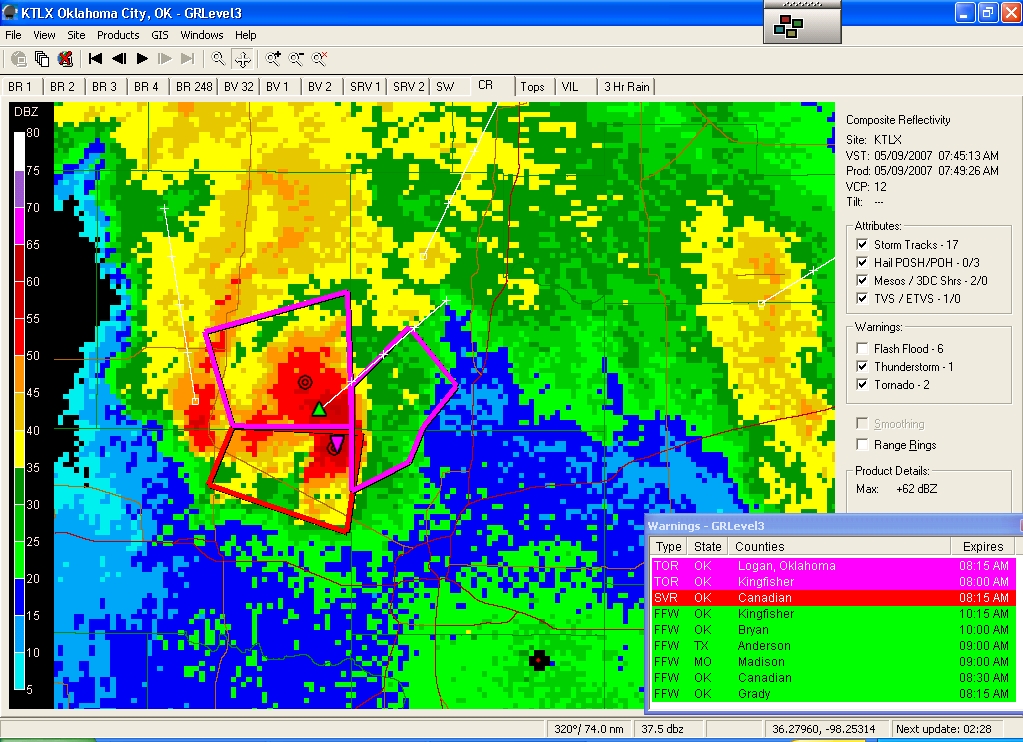Viewport: 1023px width, 742px height.
Task: Click the green triangle hail marker on radar
Action: [x=318, y=410]
